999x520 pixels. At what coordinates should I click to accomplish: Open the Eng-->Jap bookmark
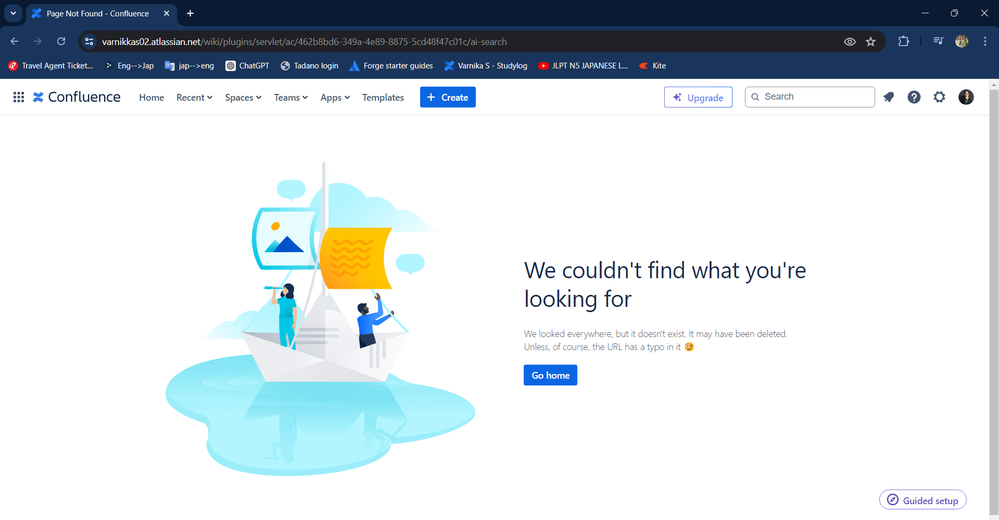(129, 66)
